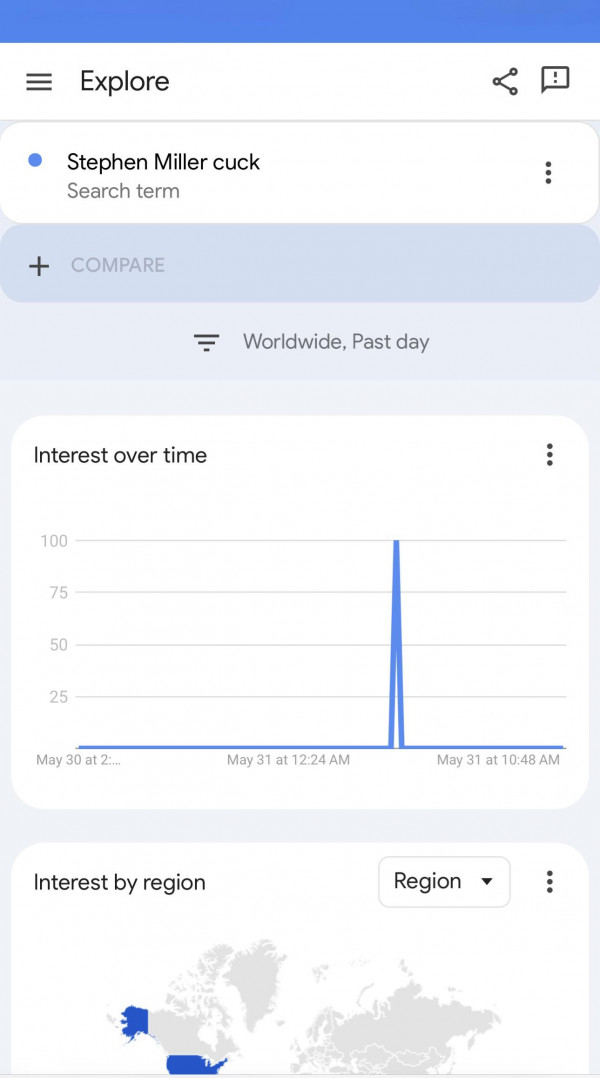Click the spike peak on the chart
Viewport: 600px width, 1078px height.
pos(396,543)
